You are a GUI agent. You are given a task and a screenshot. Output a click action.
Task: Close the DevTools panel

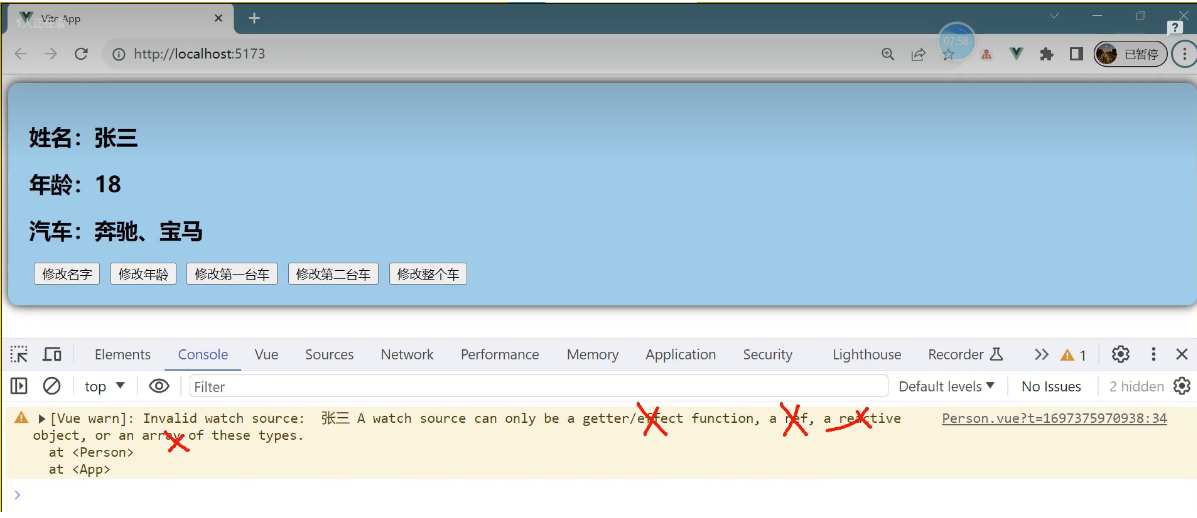click(1182, 354)
